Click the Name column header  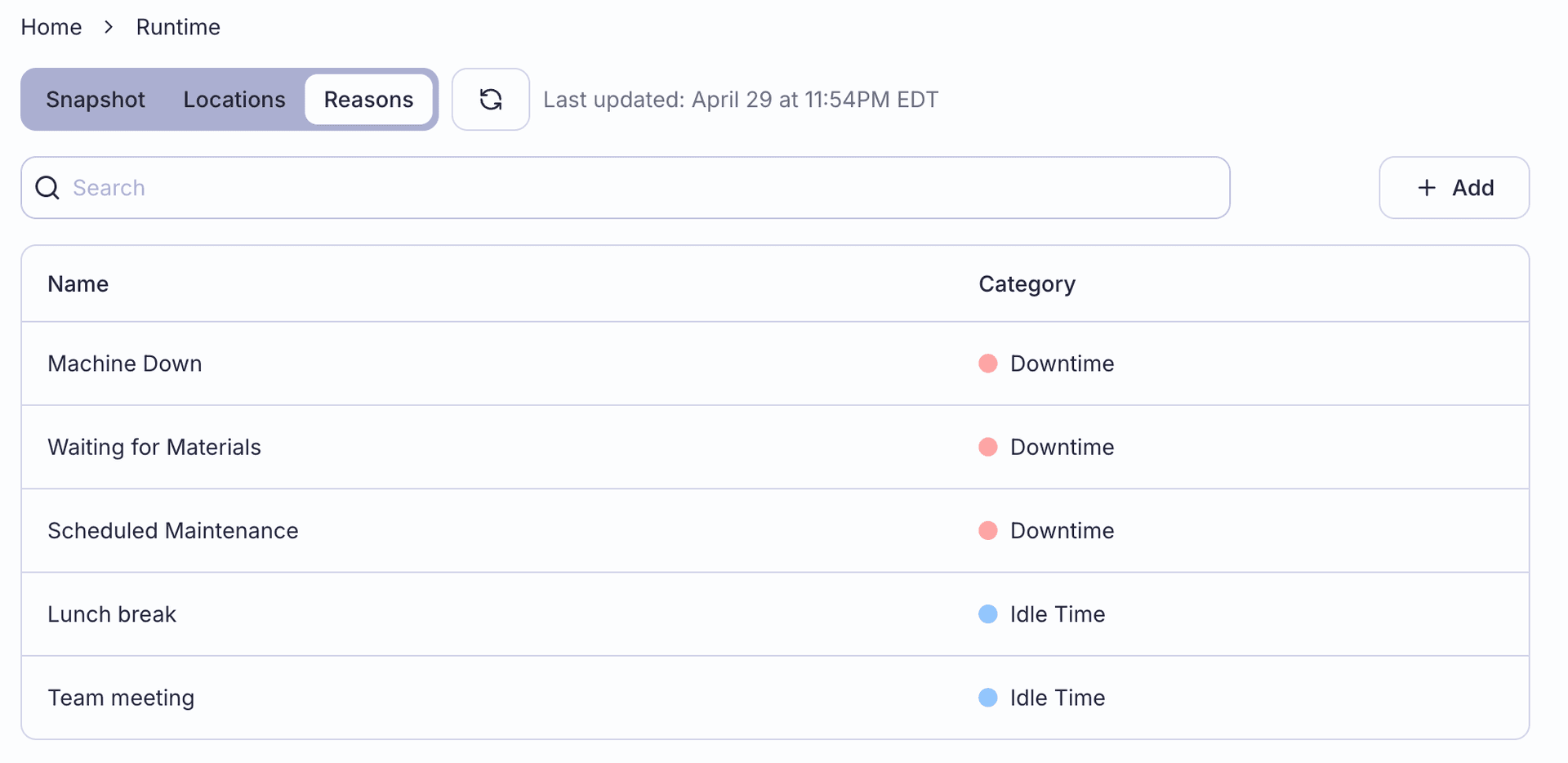(x=78, y=284)
